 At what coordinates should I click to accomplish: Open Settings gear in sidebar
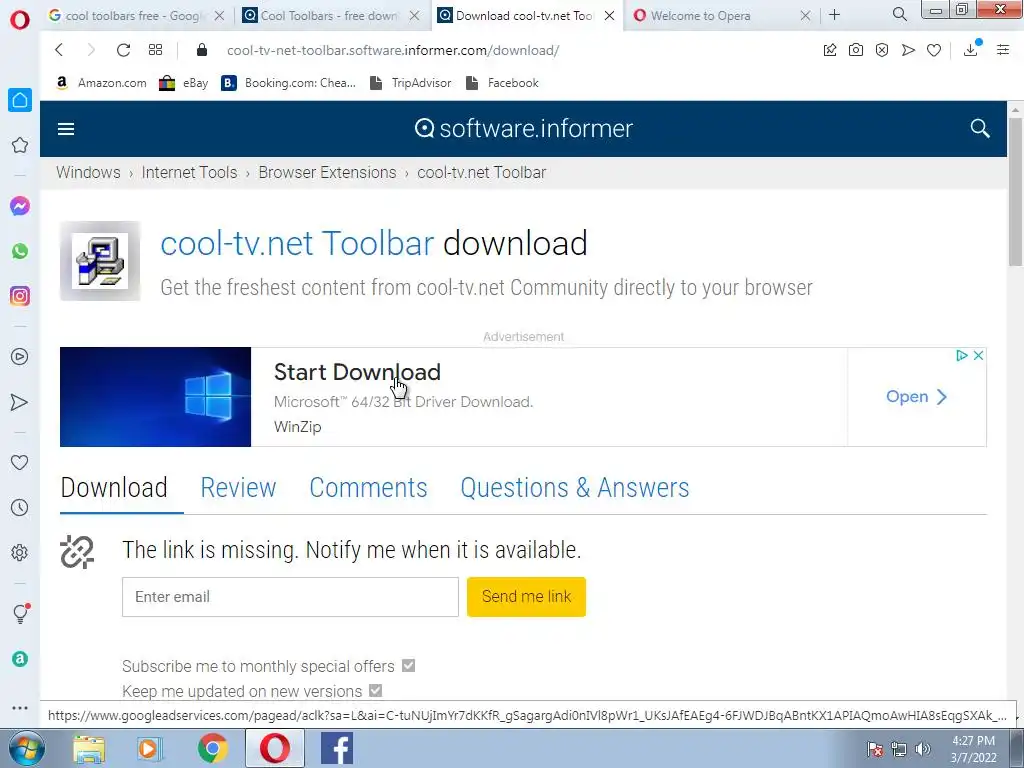point(20,552)
